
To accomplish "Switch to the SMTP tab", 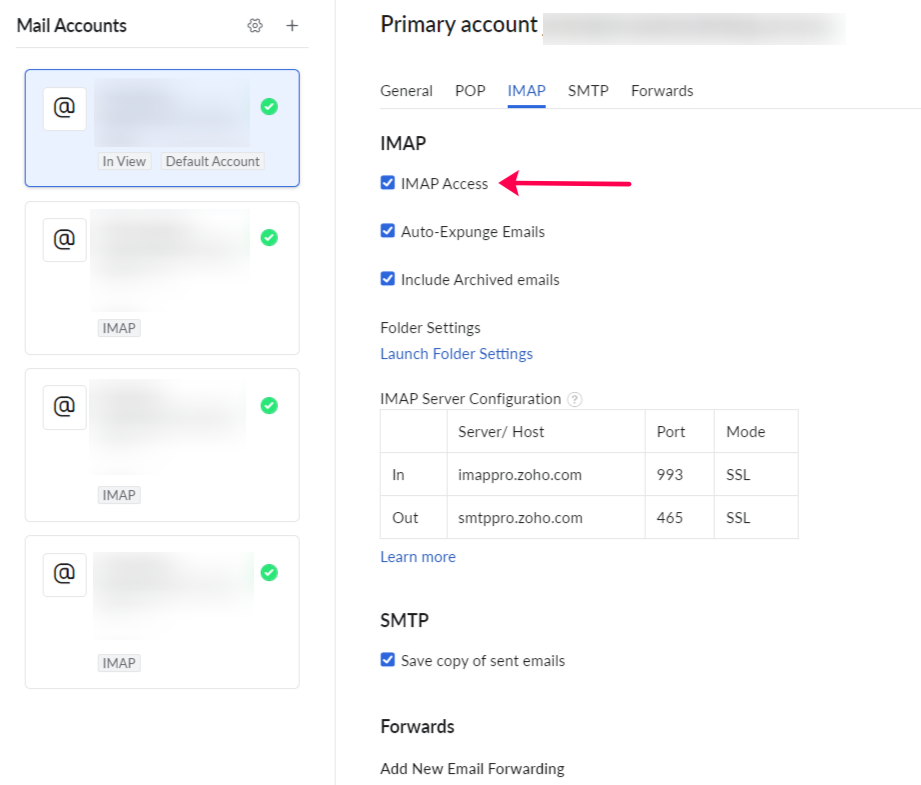I will pyautogui.click(x=588, y=91).
